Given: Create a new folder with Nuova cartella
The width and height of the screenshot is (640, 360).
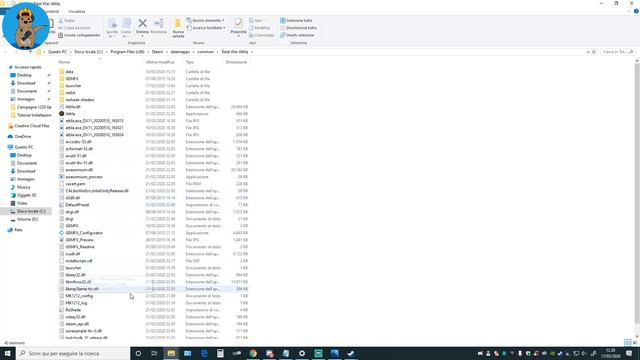Looking at the screenshot, I should 178,28.
